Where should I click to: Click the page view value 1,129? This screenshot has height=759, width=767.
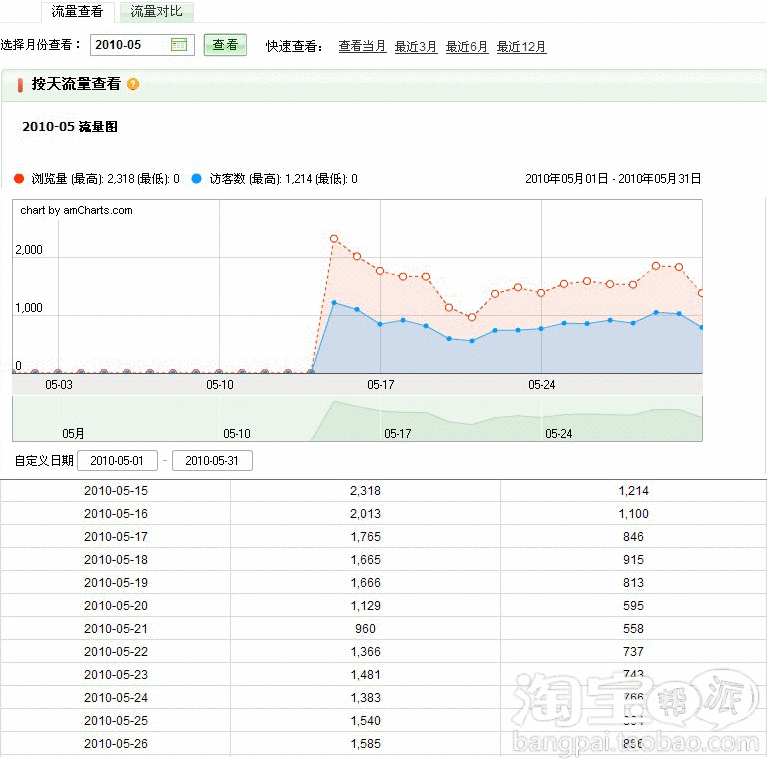pos(365,606)
